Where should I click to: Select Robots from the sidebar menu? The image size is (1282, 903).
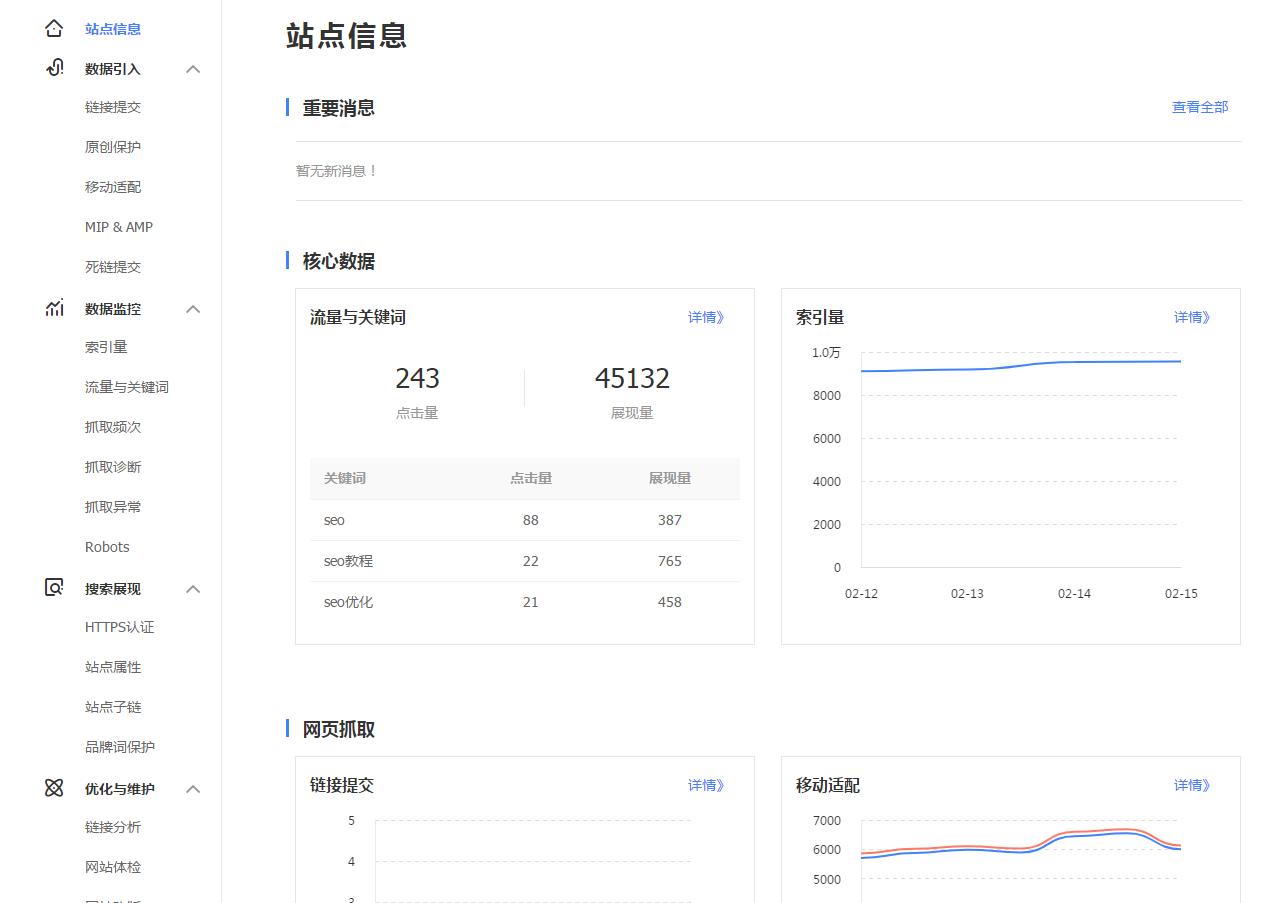pyautogui.click(x=106, y=547)
